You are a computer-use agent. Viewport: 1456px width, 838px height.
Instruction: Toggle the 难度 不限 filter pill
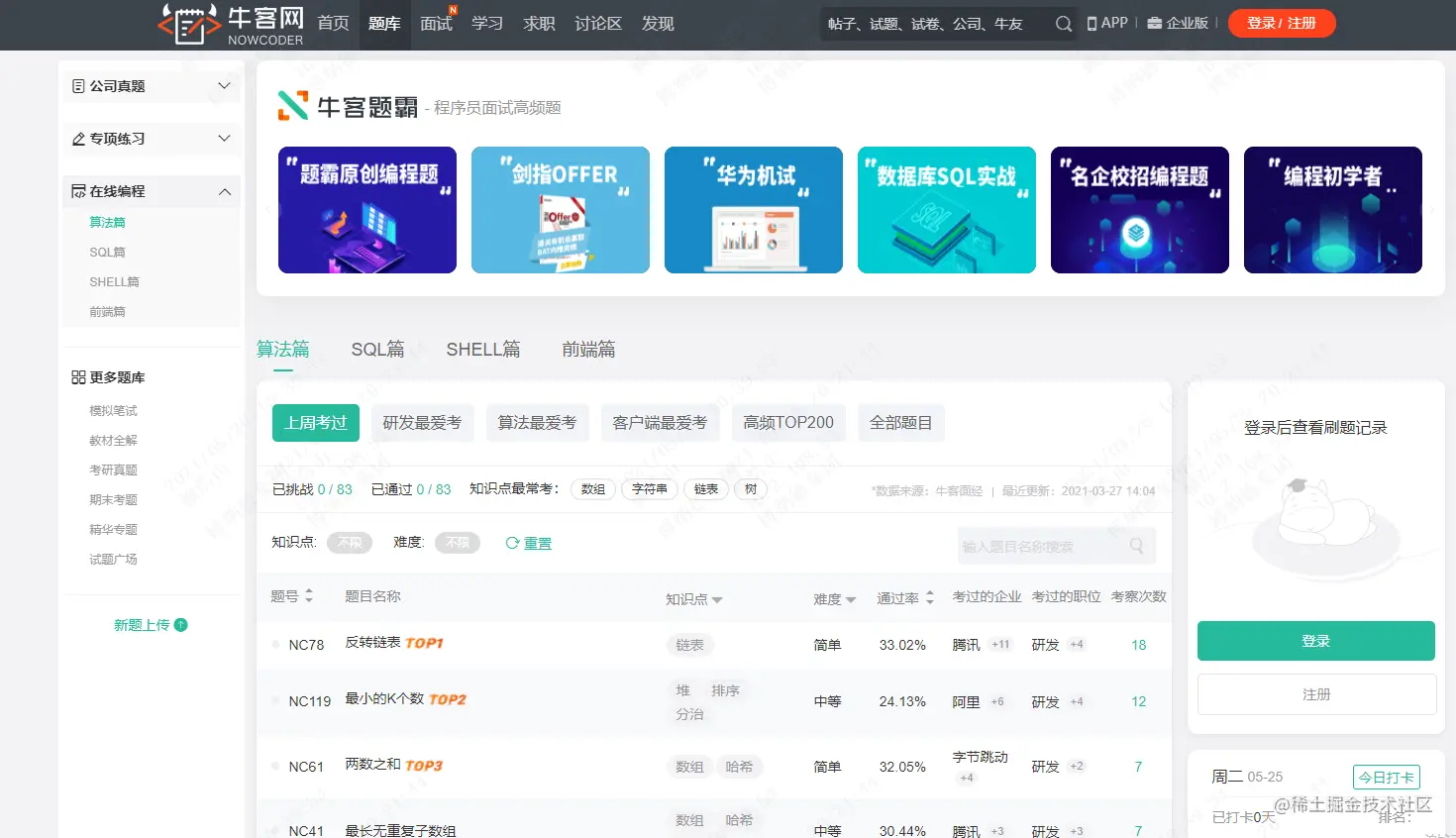pyautogui.click(x=458, y=543)
